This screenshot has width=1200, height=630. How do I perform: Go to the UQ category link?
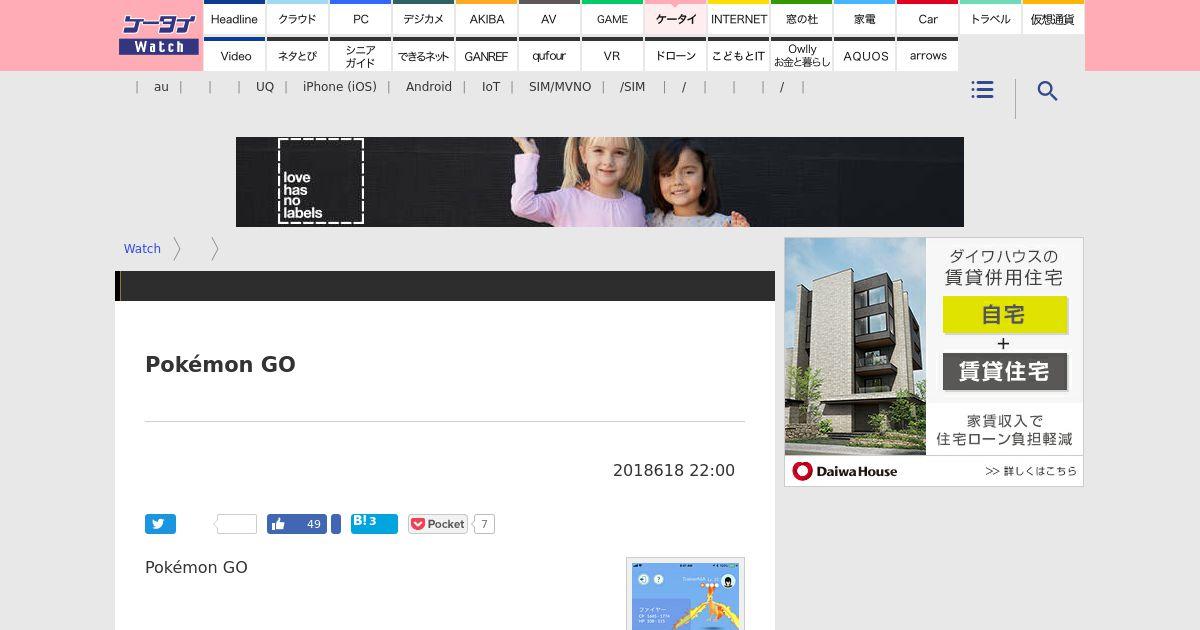click(x=265, y=87)
